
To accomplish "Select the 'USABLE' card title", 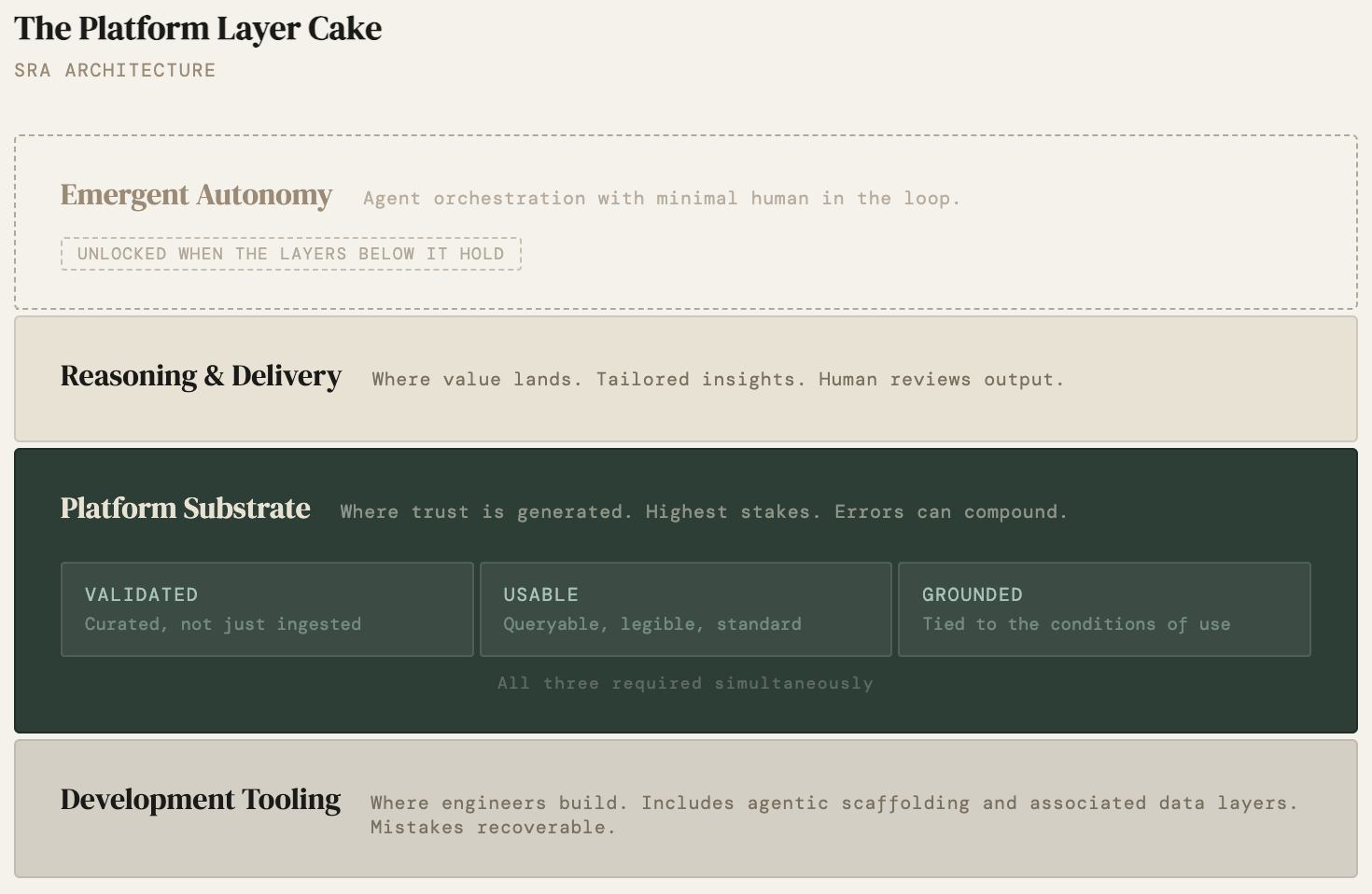I will point(540,595).
